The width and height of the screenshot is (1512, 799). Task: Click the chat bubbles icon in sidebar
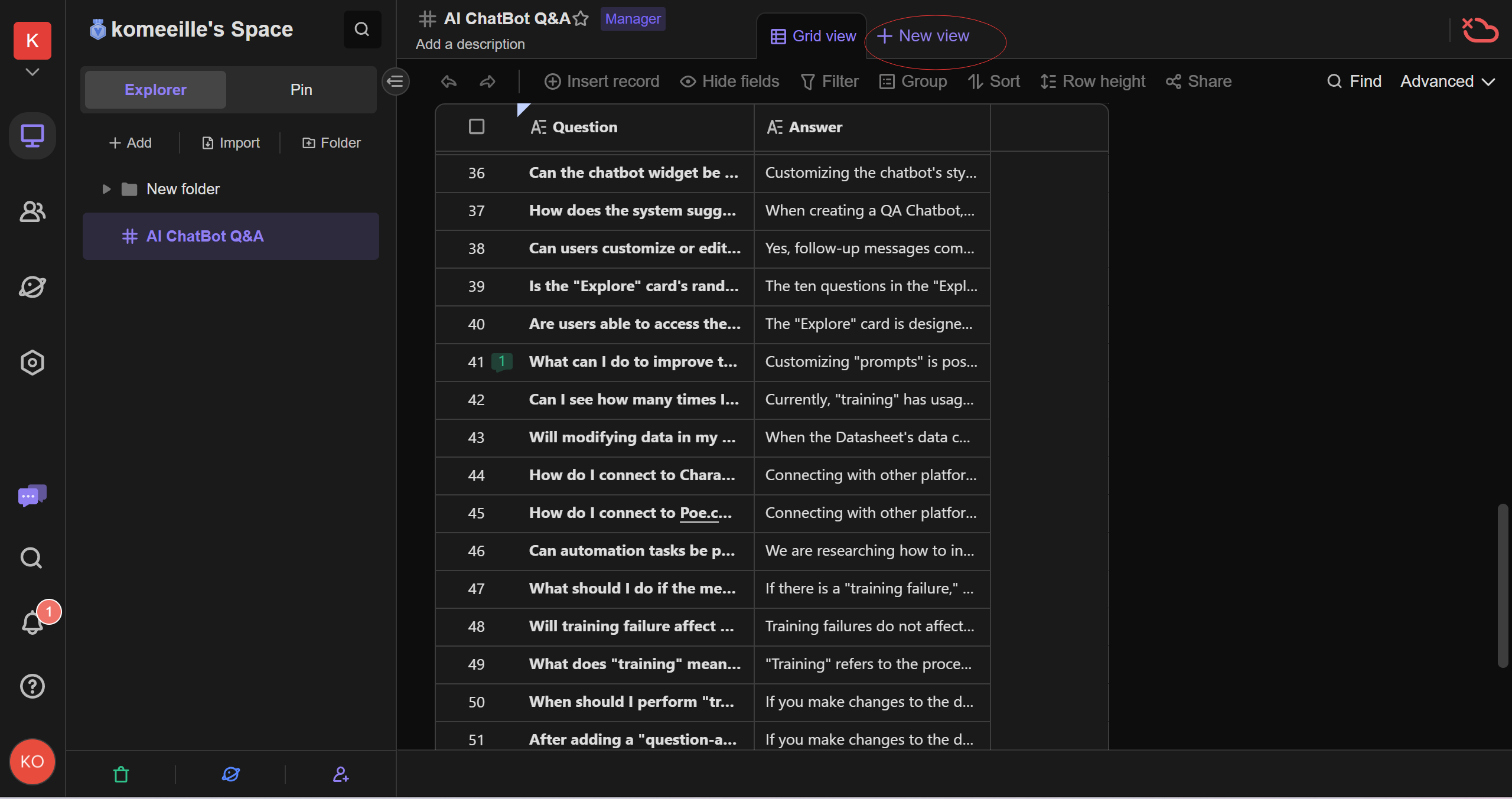[x=32, y=495]
